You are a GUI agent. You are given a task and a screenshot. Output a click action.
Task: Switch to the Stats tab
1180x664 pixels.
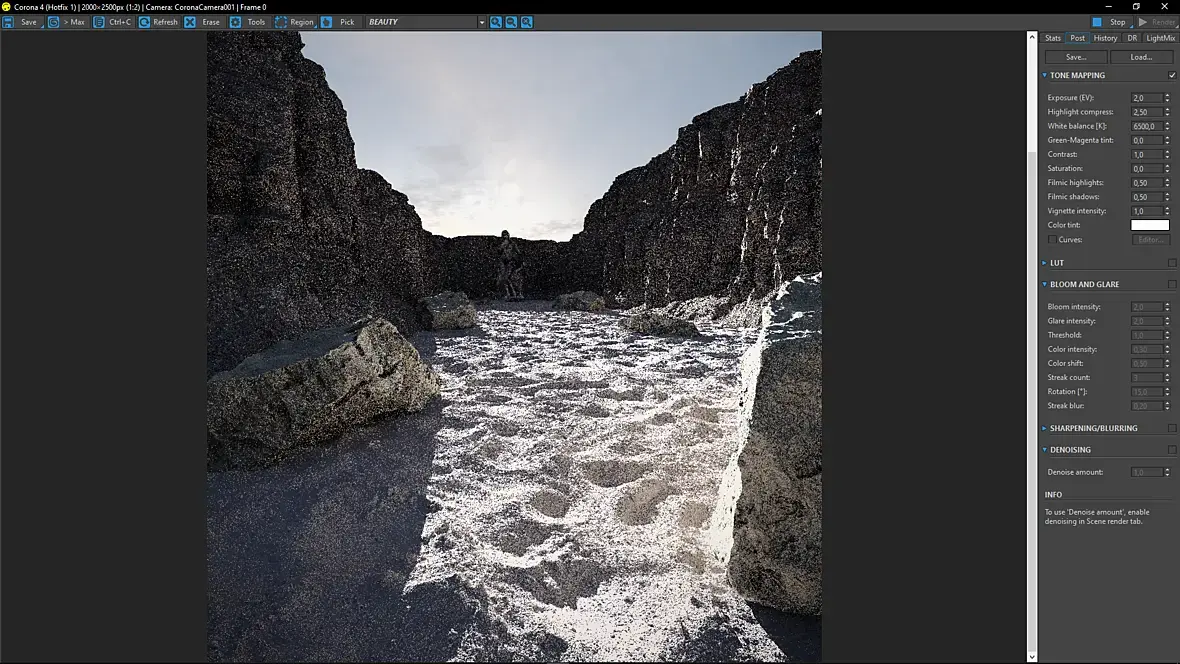(1053, 38)
